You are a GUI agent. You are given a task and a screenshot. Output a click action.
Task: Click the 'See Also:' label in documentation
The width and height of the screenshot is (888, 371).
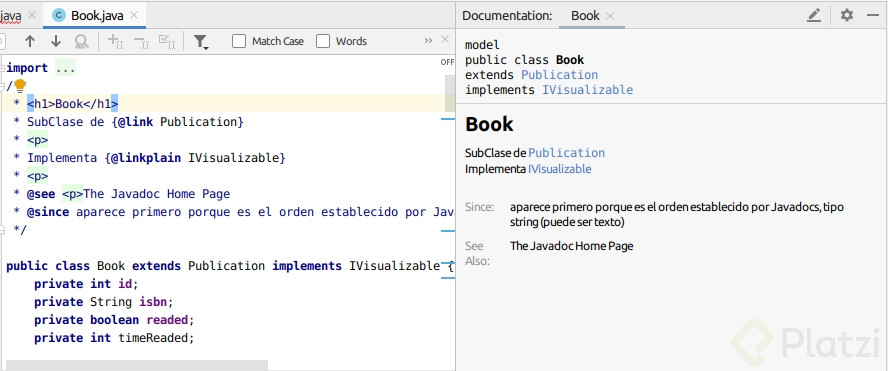(x=477, y=253)
